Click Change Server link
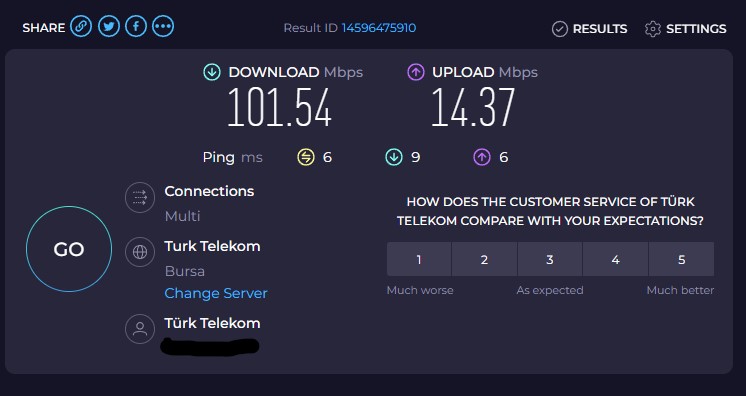746x396 pixels. tap(216, 293)
